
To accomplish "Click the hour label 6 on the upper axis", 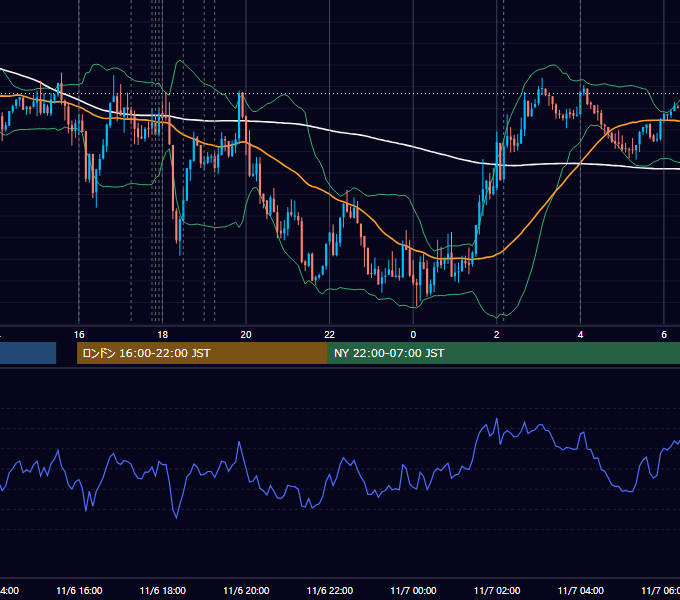I will click(664, 335).
